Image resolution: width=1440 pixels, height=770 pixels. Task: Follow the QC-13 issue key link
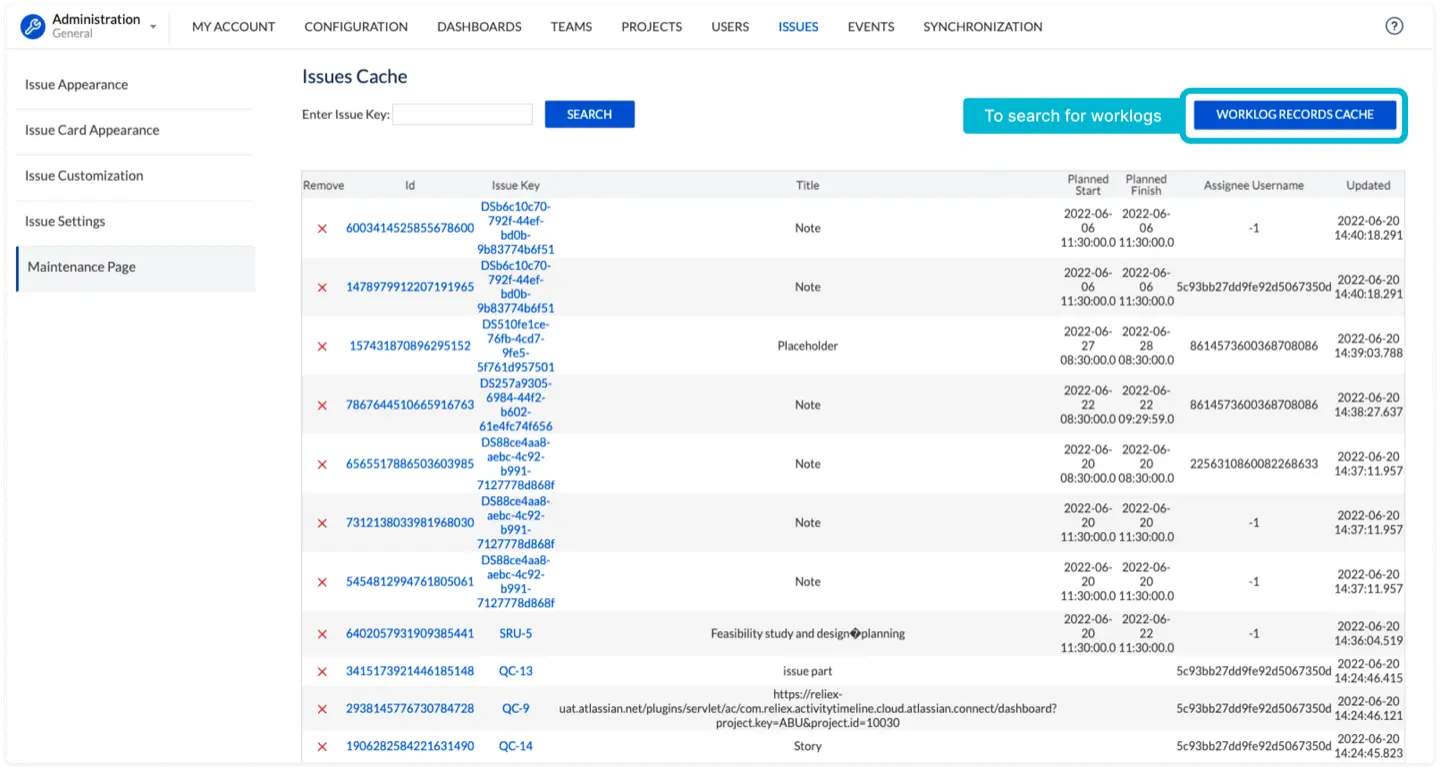pos(515,671)
